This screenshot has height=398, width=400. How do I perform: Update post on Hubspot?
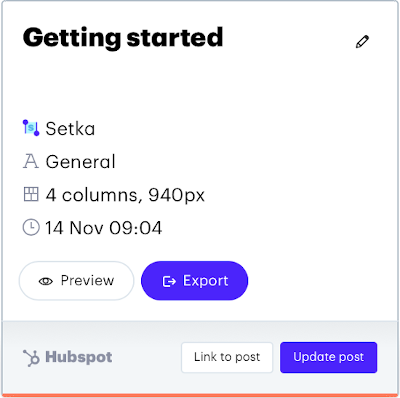click(329, 357)
